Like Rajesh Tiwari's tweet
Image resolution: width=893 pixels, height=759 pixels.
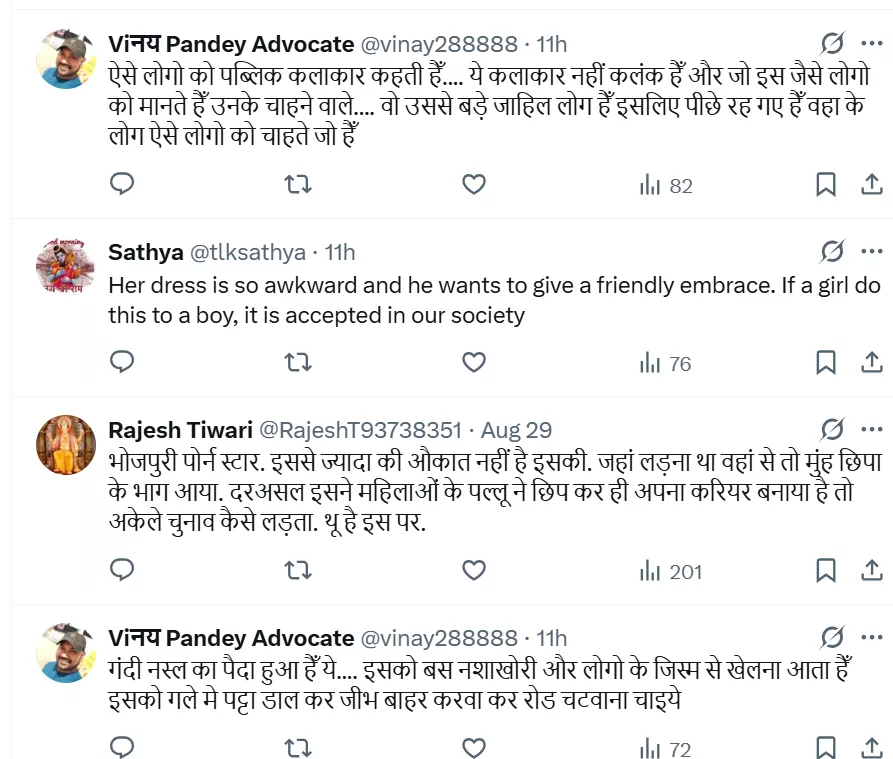click(x=473, y=571)
